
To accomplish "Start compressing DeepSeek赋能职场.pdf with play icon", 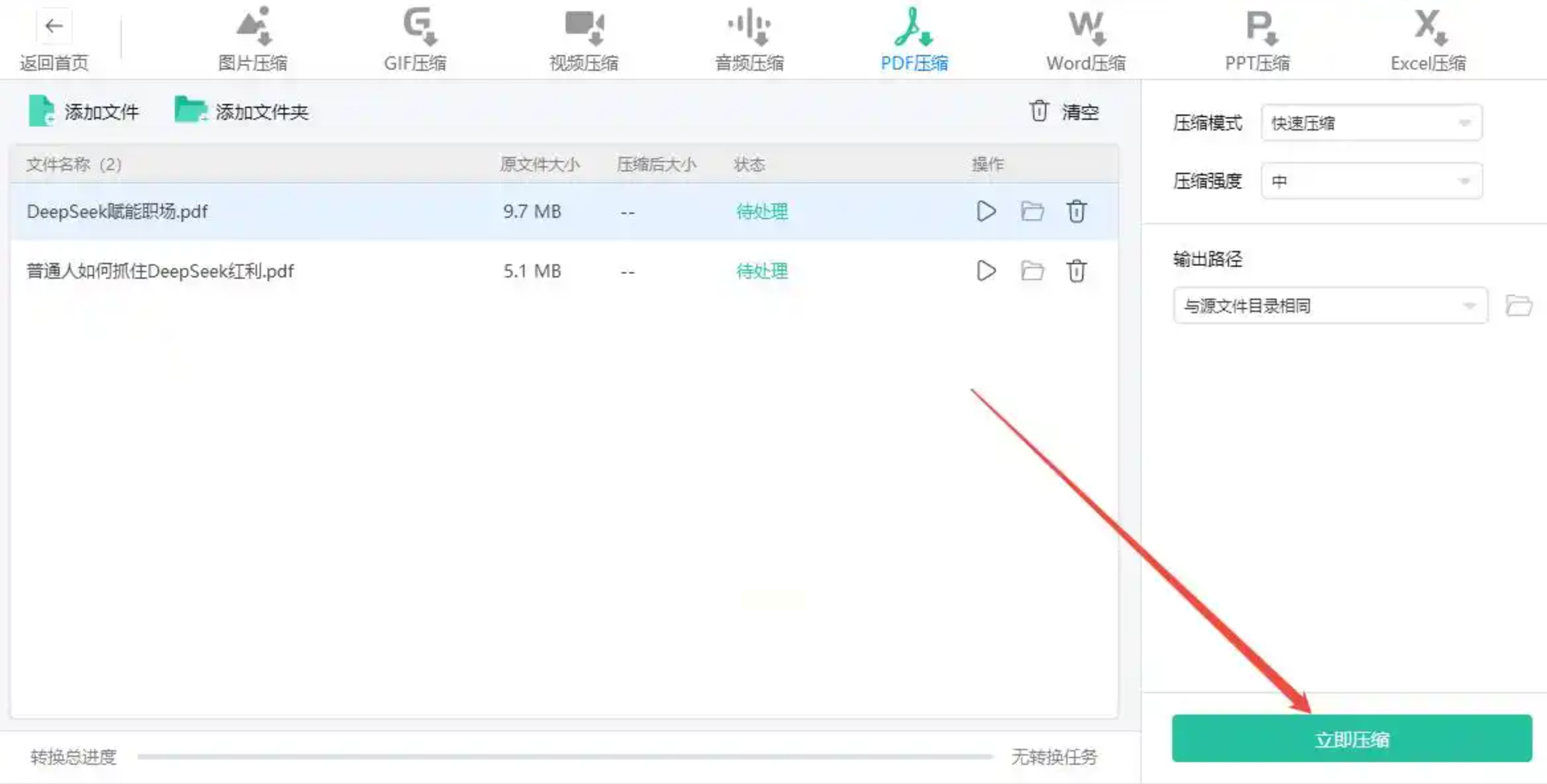I will click(986, 211).
